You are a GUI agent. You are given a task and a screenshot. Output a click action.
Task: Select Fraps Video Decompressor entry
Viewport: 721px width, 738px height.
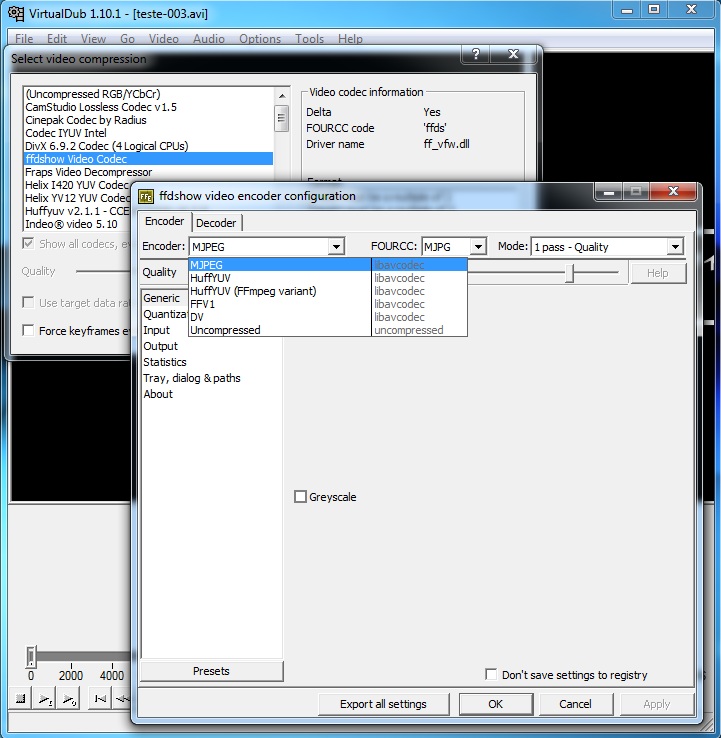[149, 172]
